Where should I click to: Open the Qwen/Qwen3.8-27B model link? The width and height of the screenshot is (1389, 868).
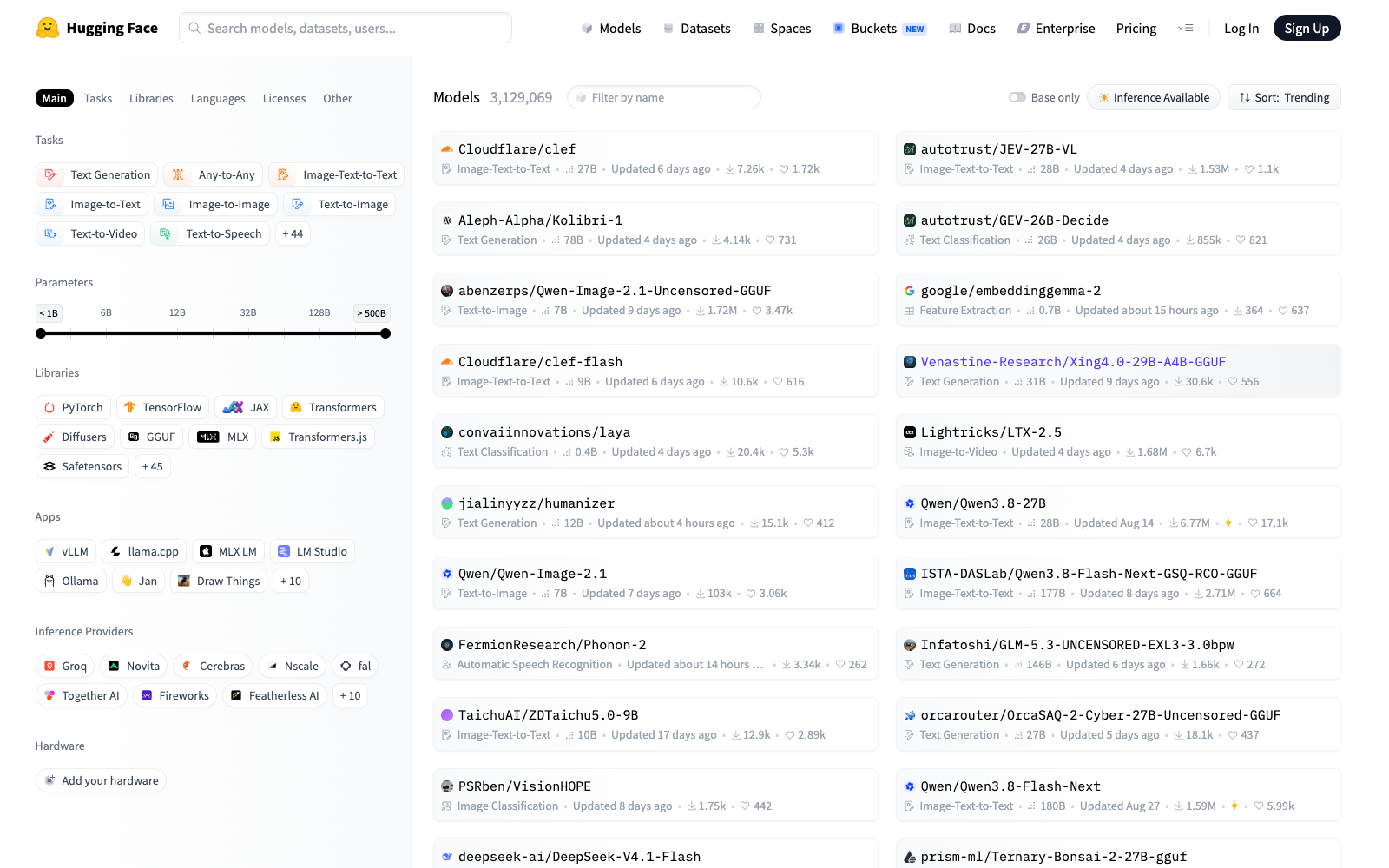click(x=983, y=503)
